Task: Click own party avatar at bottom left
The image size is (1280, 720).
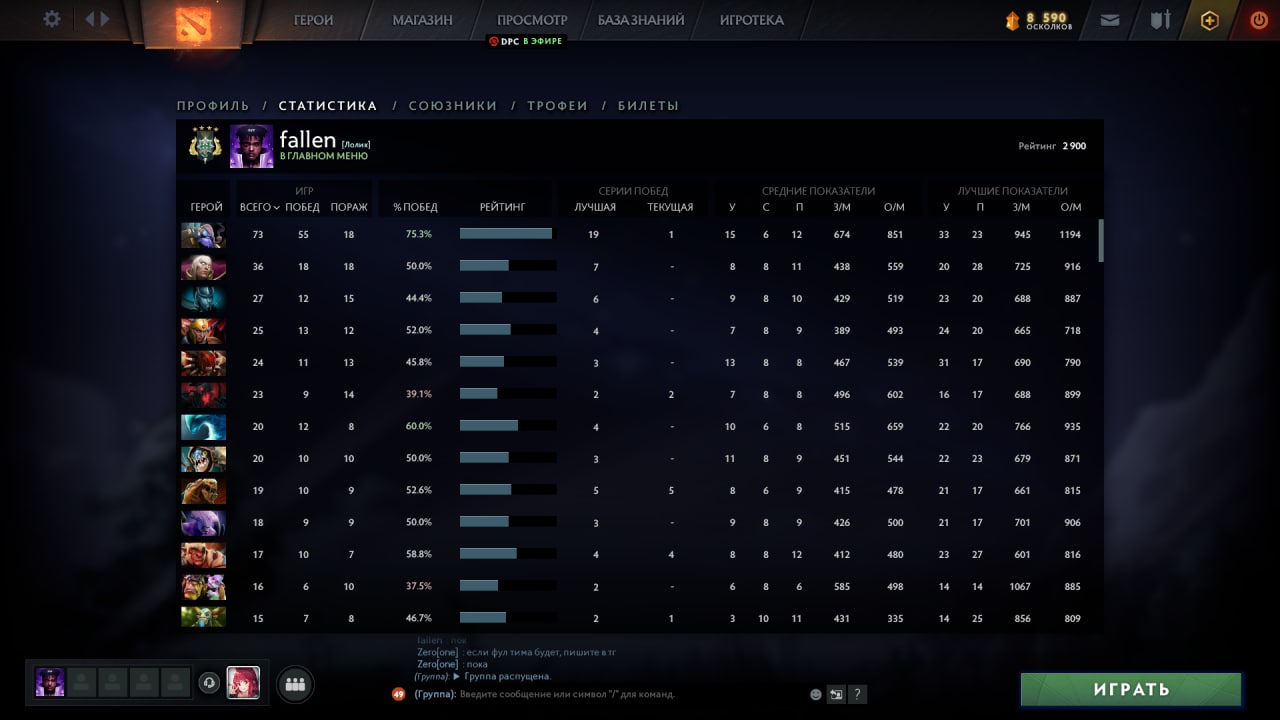Action: click(x=50, y=682)
